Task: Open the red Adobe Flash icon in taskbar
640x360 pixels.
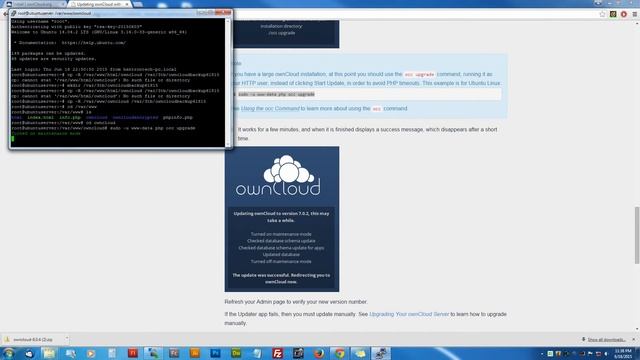Action: (x=133, y=353)
